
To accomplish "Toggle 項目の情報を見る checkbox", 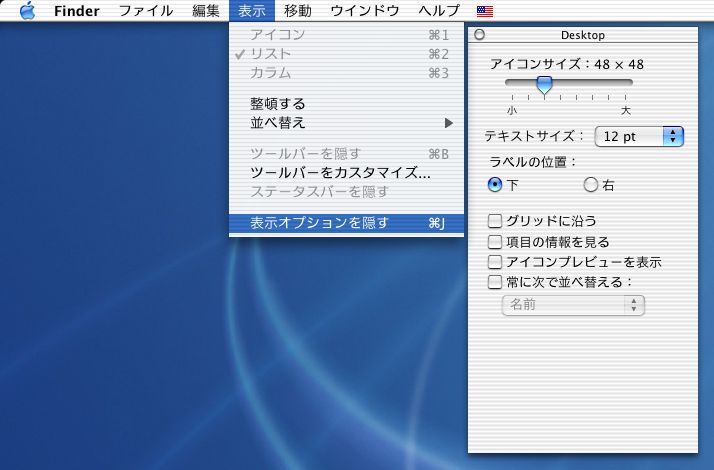I will pos(495,241).
